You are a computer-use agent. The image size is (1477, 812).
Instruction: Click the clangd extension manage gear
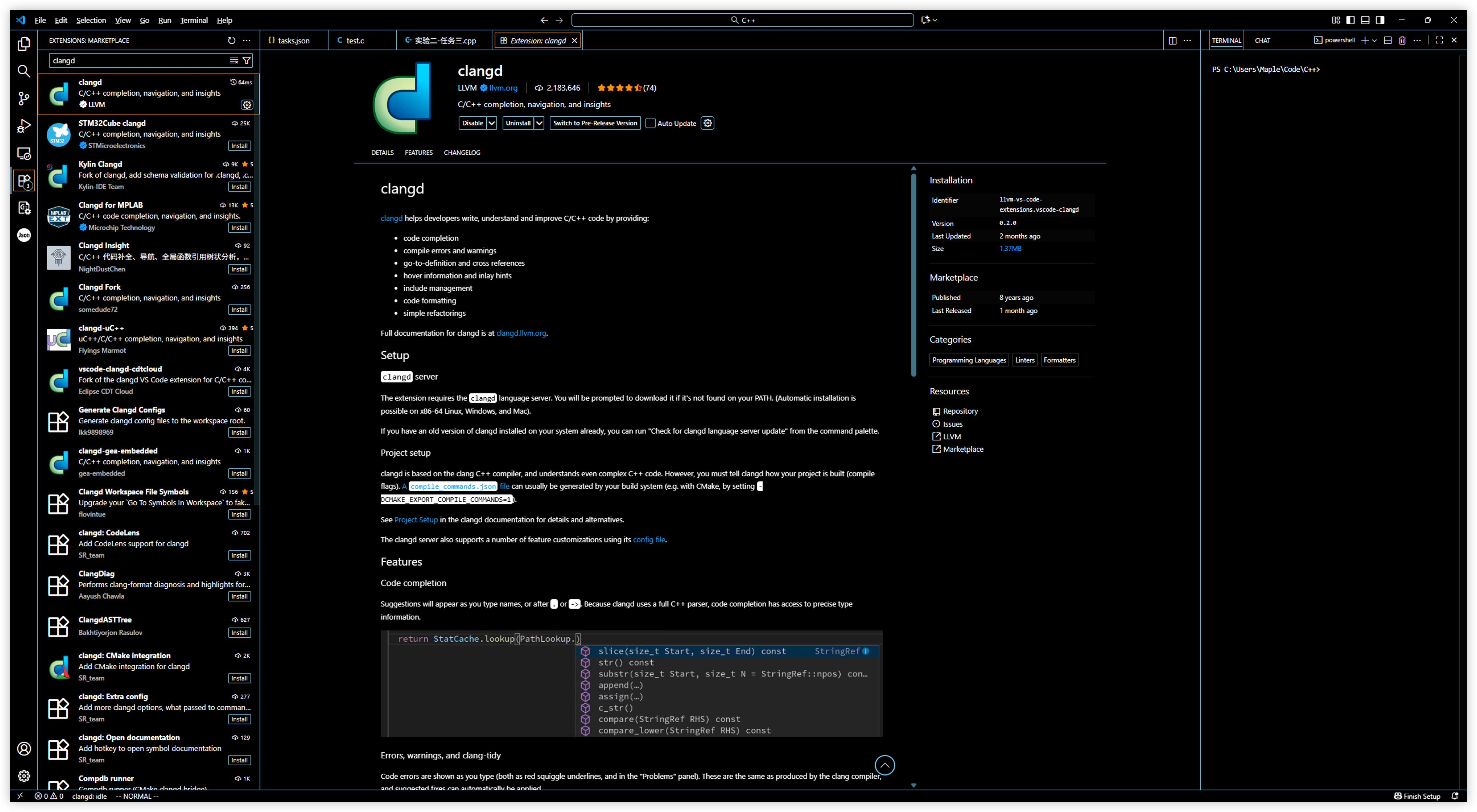246,104
